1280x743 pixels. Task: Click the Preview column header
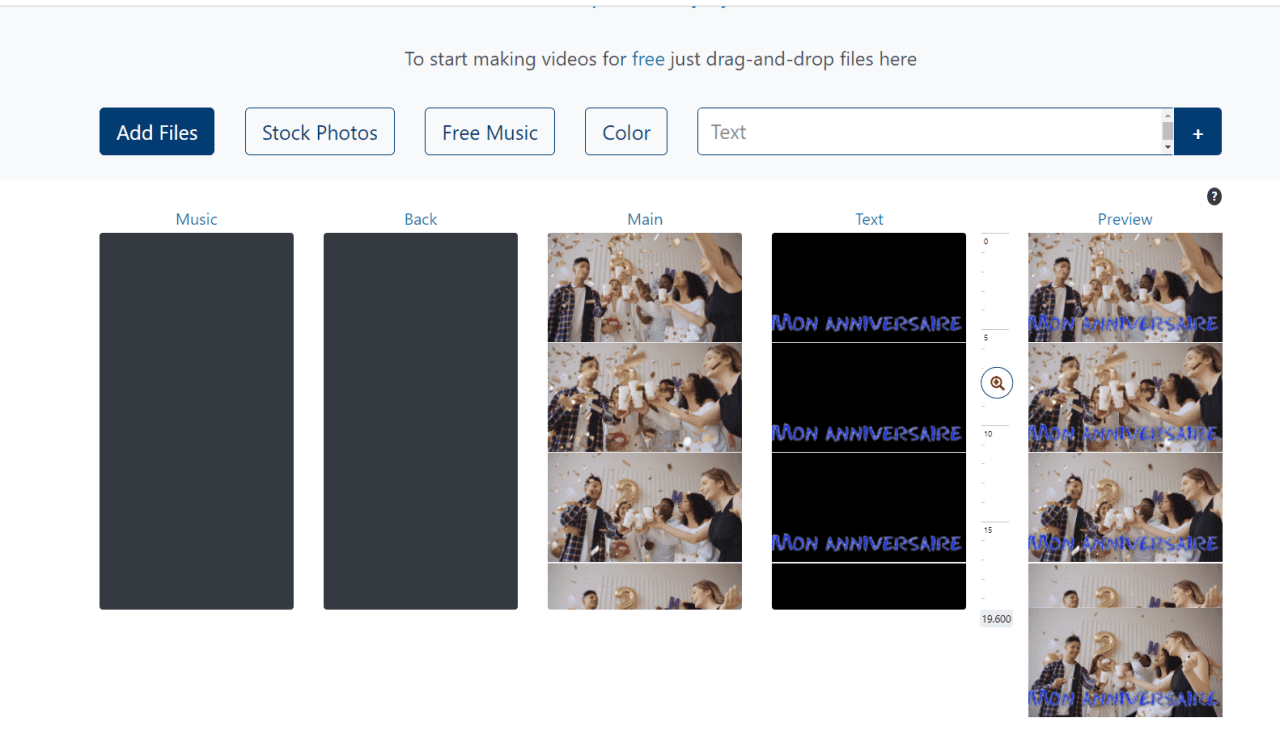[1125, 219]
